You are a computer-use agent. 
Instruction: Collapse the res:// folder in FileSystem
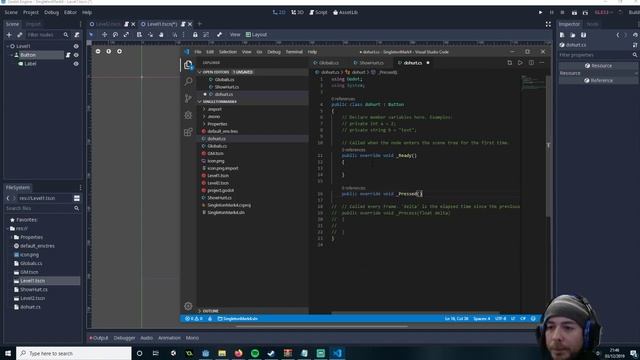[x=7, y=229]
